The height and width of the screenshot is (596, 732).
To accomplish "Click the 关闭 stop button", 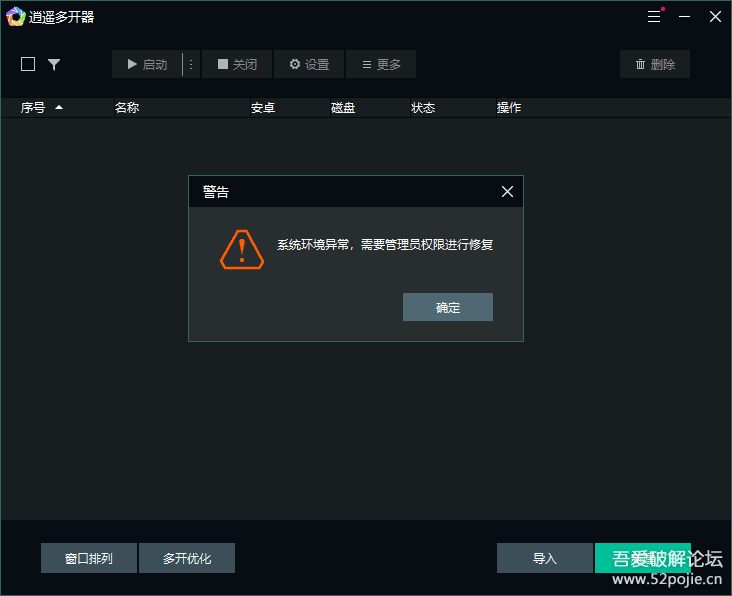I will 237,64.
